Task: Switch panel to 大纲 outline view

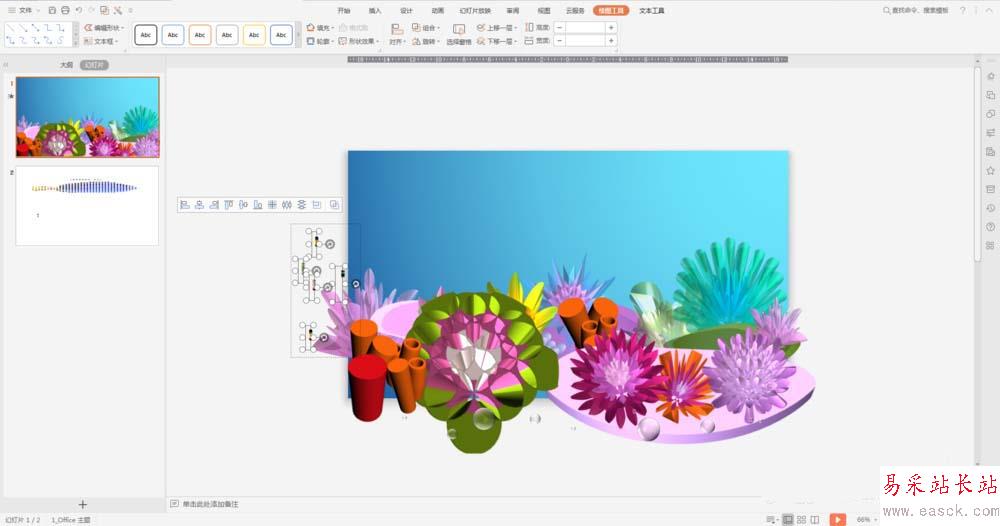Action: point(66,64)
